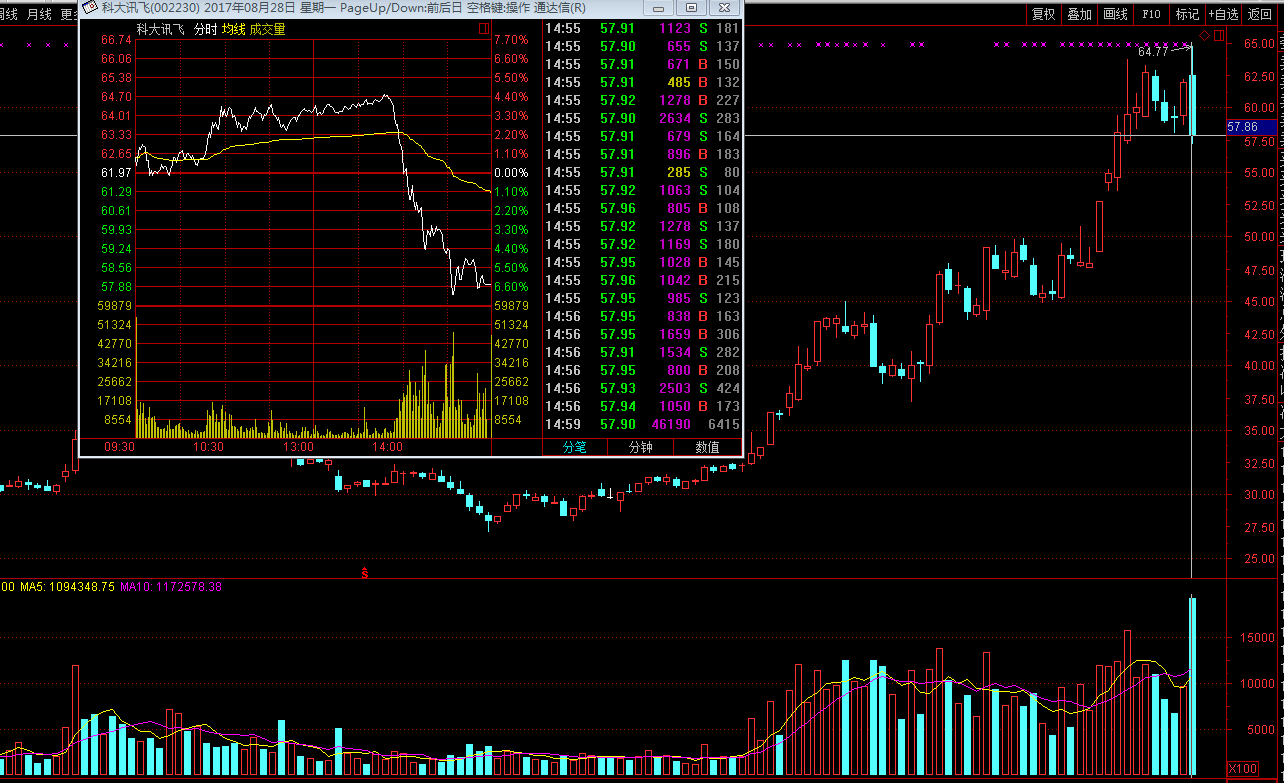Click the 64.77 high price annotation

click(x=1153, y=51)
